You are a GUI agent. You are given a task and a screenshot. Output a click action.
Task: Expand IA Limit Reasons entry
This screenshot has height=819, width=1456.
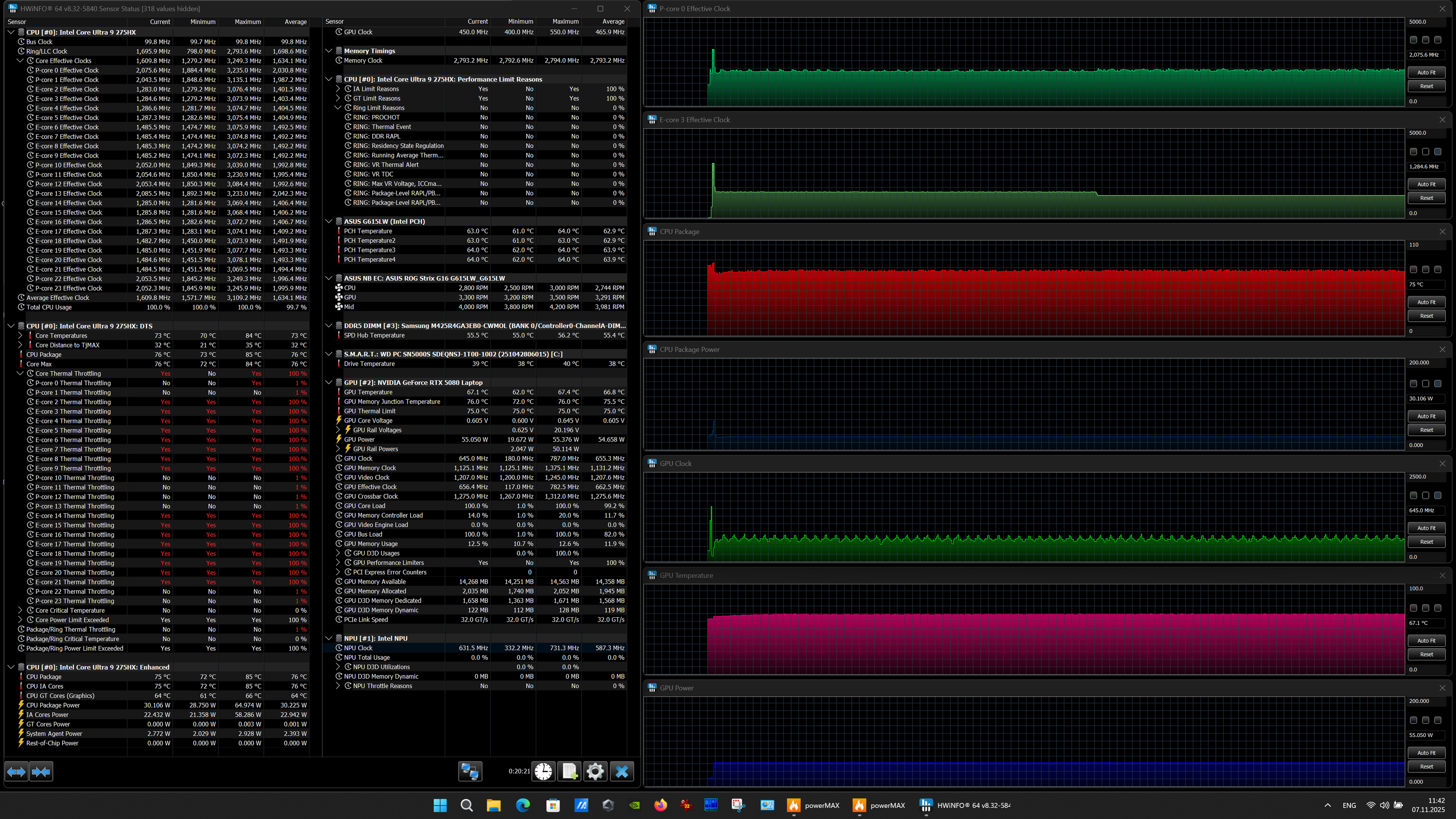pyautogui.click(x=338, y=89)
